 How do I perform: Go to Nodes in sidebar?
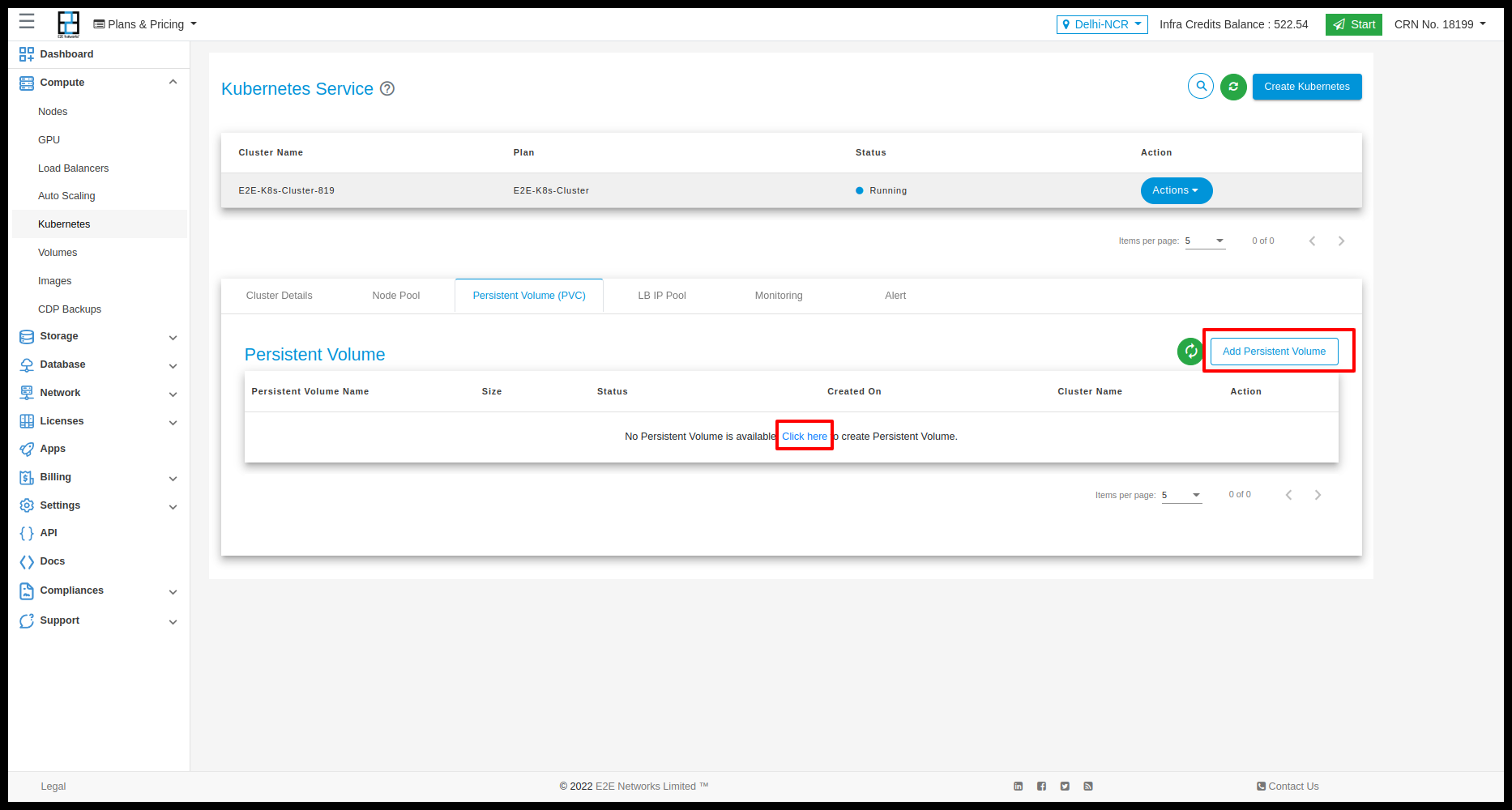[x=53, y=112]
